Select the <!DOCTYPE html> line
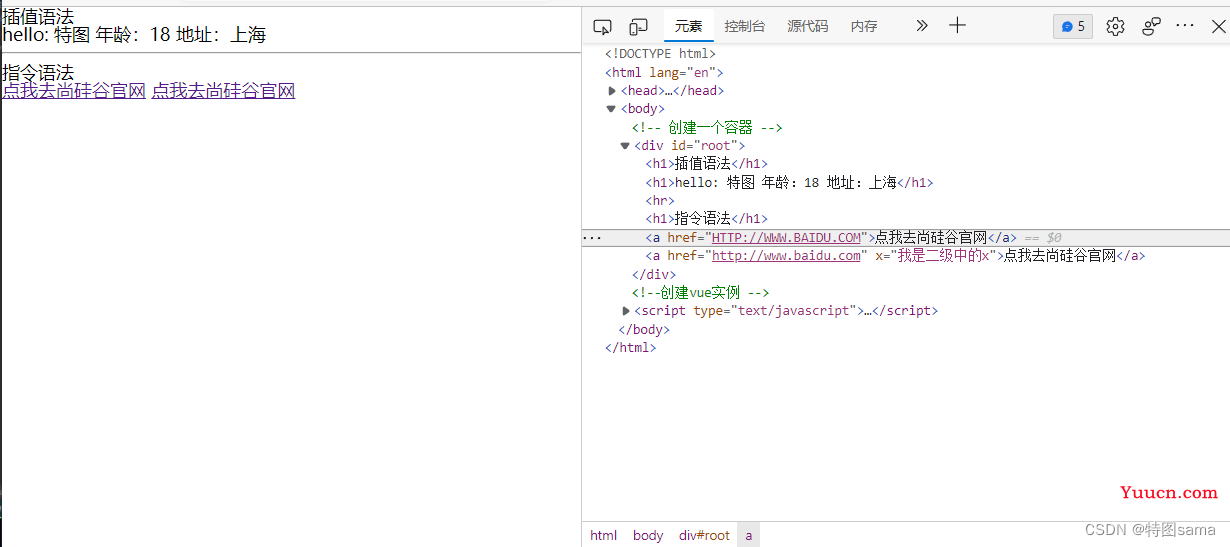The width and height of the screenshot is (1230, 547). click(x=660, y=54)
